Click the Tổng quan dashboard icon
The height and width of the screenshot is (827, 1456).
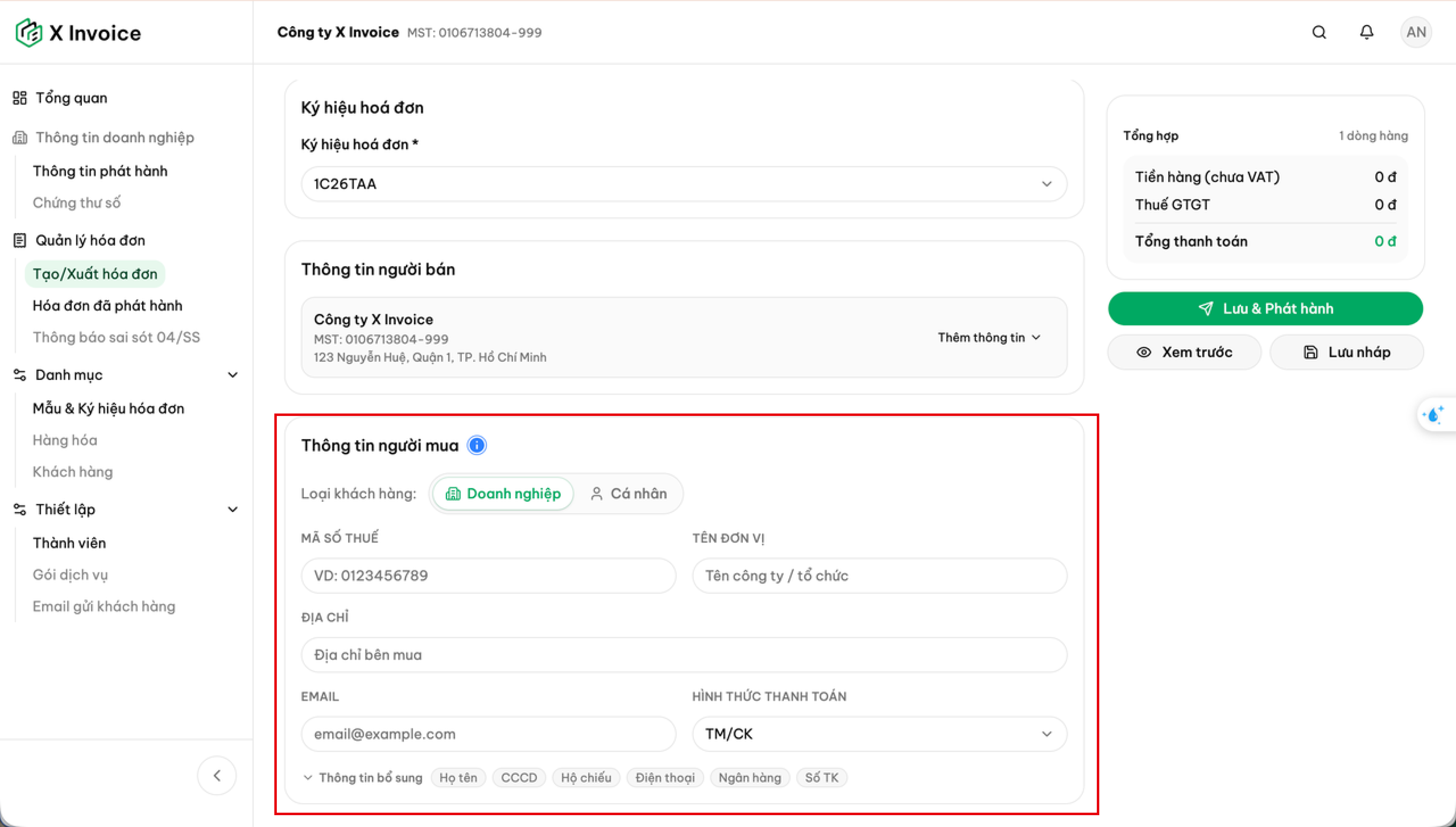20,98
